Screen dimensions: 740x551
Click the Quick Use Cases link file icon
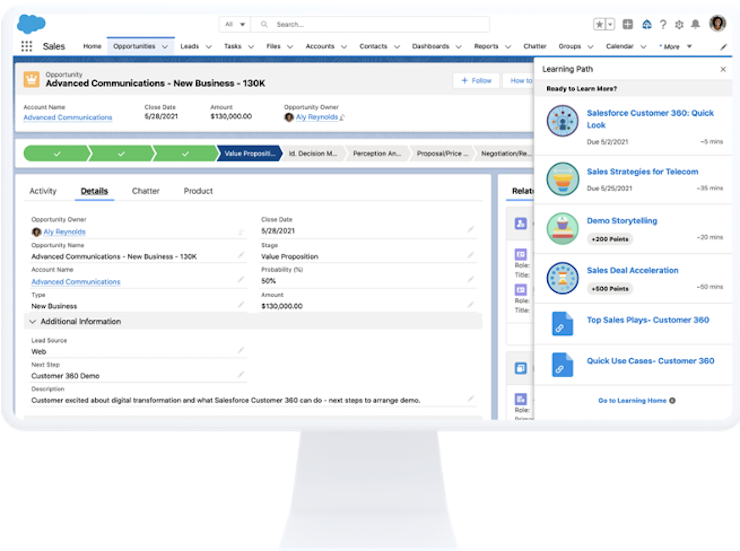563,365
